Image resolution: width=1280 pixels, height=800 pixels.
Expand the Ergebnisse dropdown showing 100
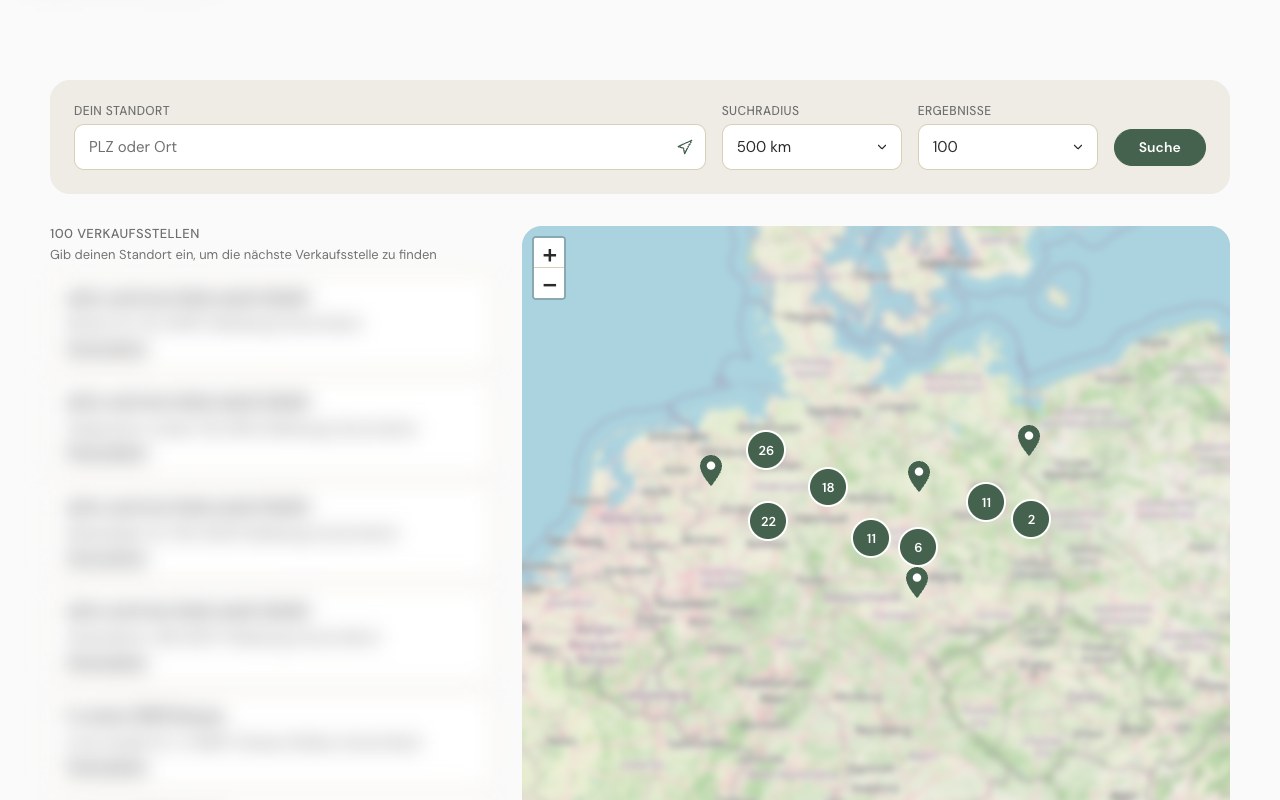(x=1008, y=147)
